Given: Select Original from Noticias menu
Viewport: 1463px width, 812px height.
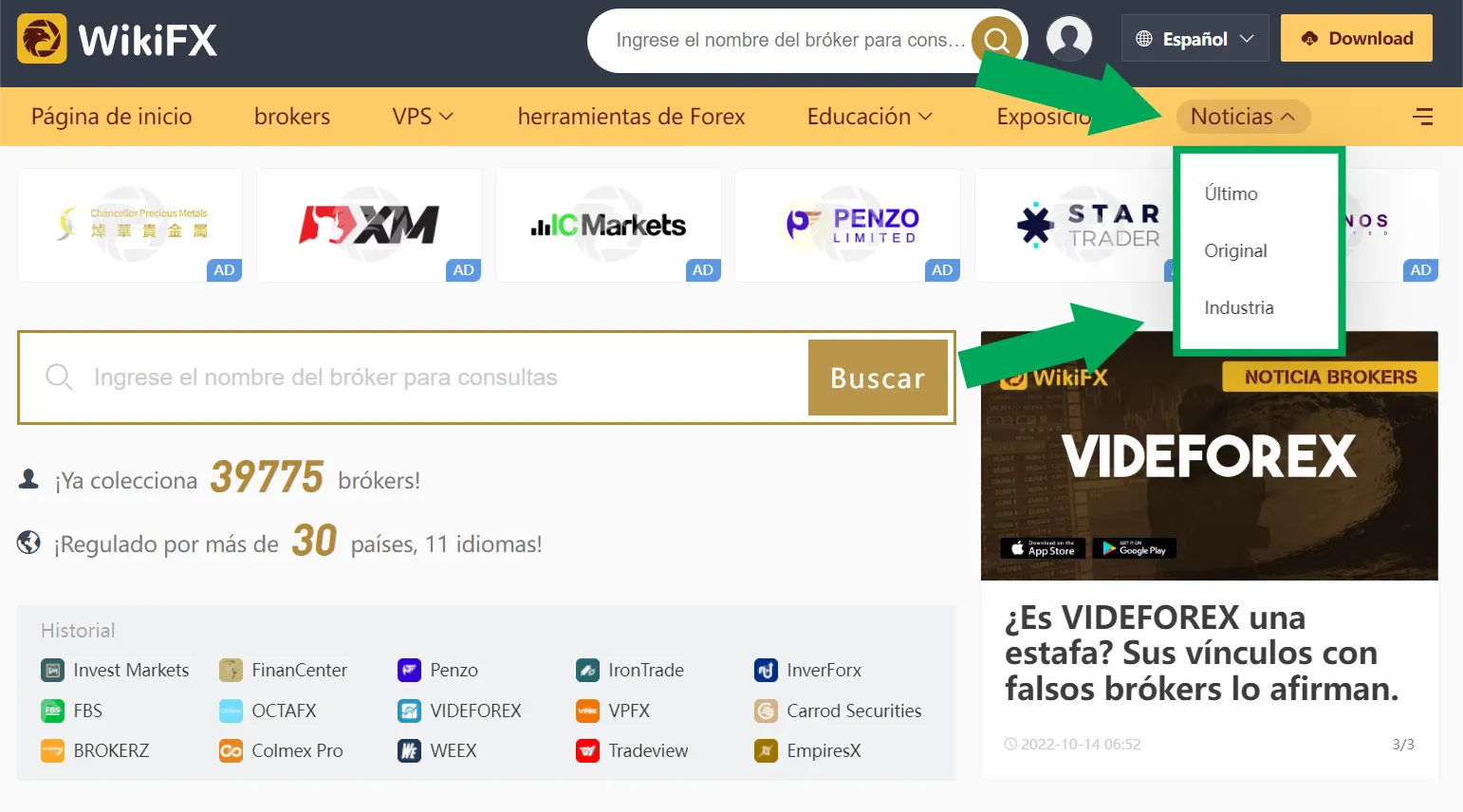Looking at the screenshot, I should point(1235,250).
